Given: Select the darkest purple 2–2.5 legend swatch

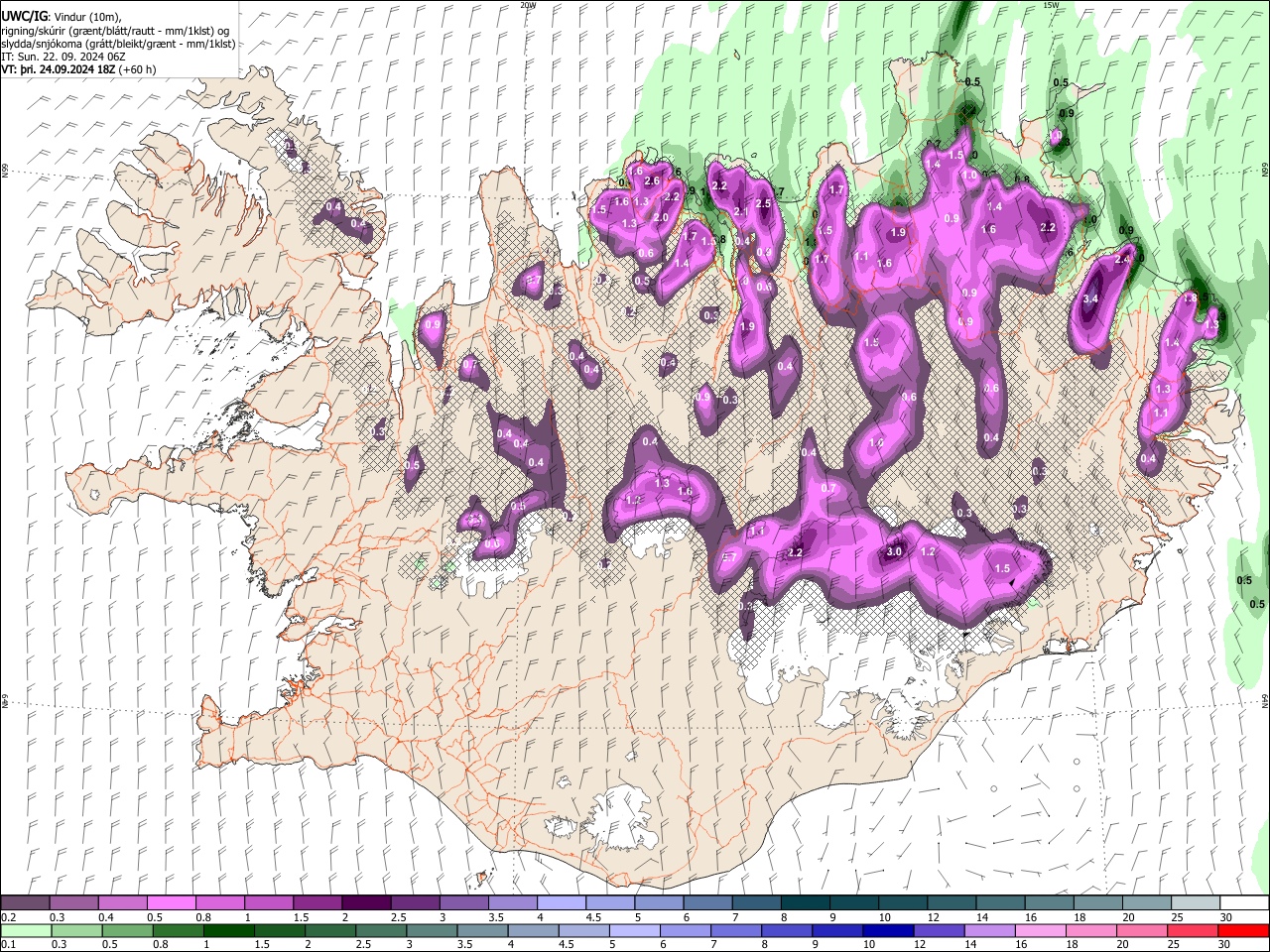Looking at the screenshot, I should (x=366, y=903).
